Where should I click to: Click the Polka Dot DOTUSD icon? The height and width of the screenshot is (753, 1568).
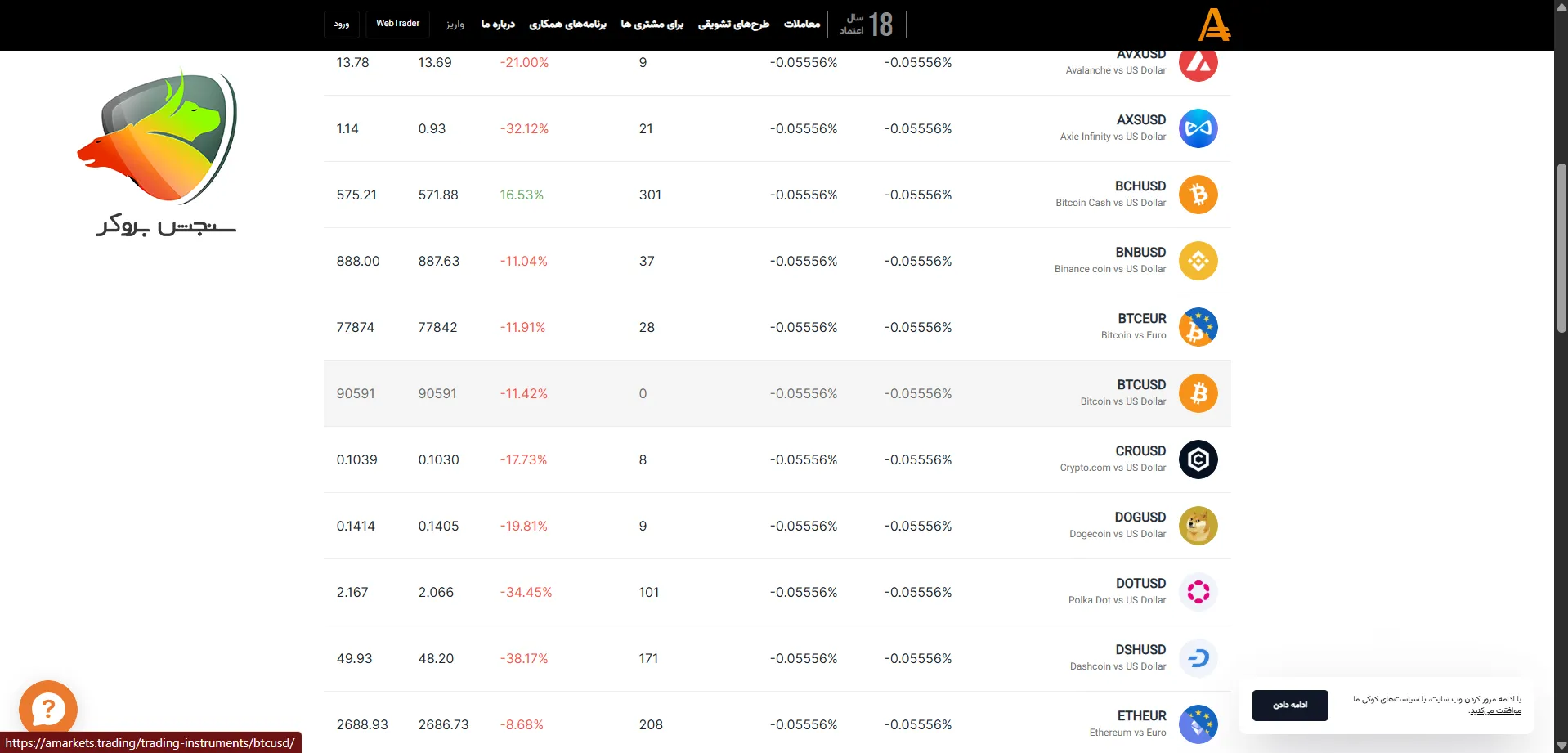click(x=1198, y=592)
